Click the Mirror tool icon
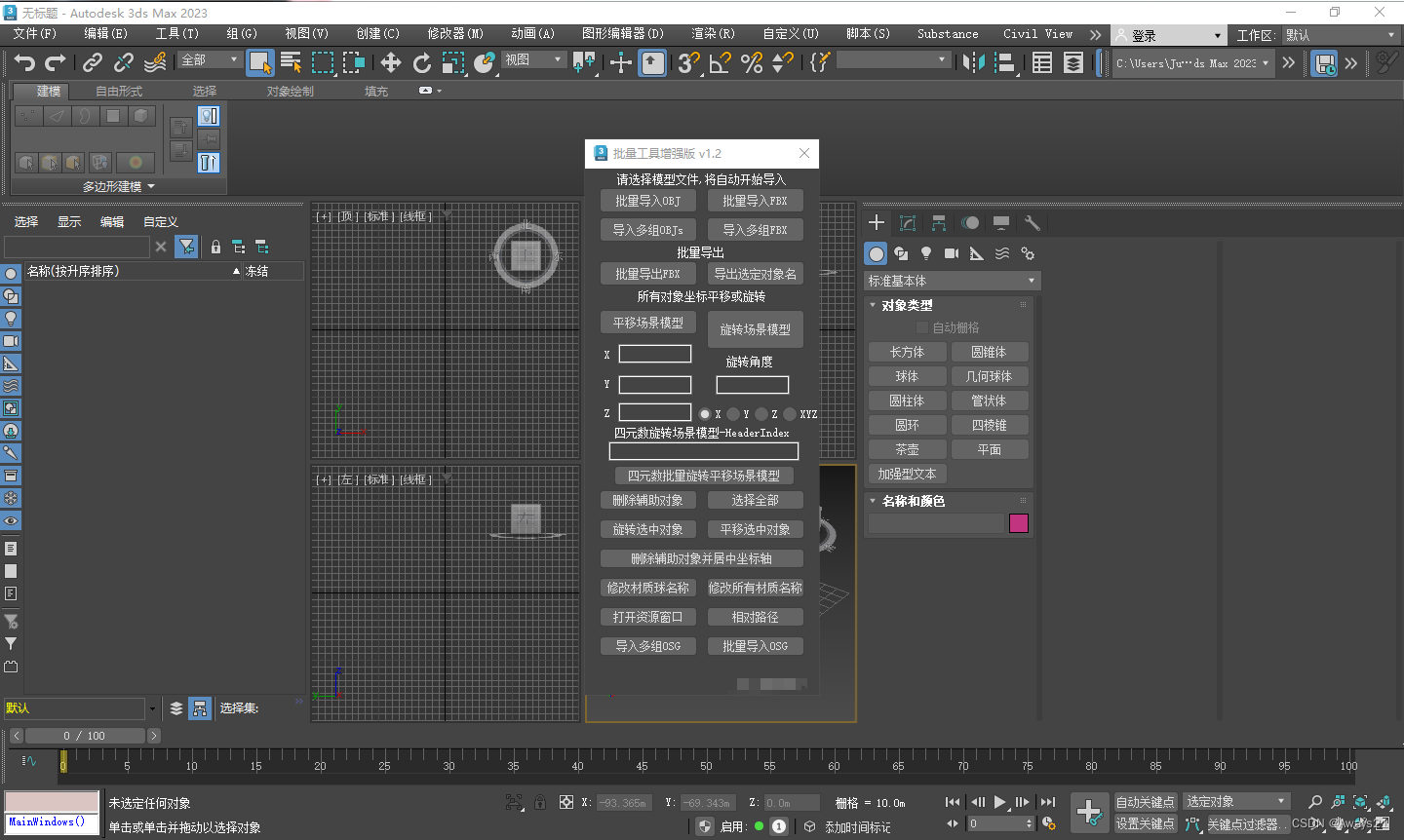 tap(973, 63)
